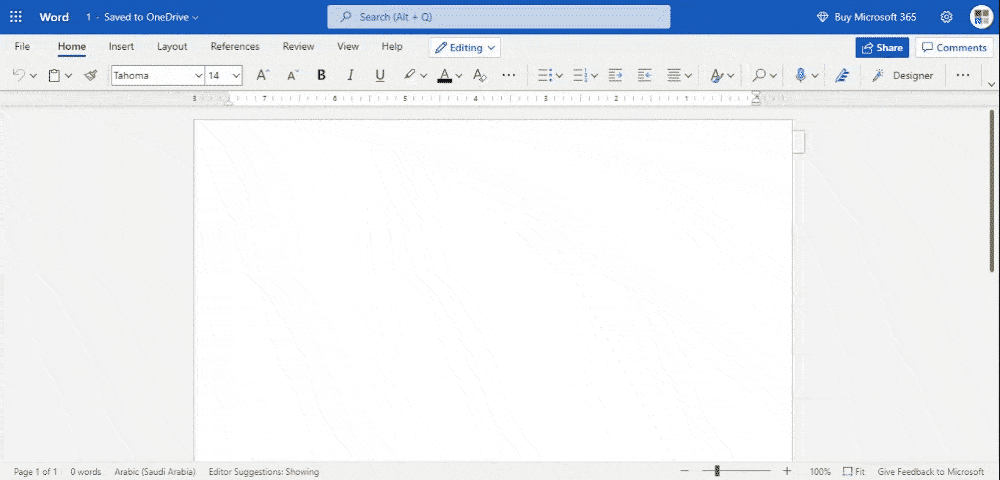The image size is (1000, 480).
Task: Open the Tahoma font name dropdown
Action: tap(198, 75)
